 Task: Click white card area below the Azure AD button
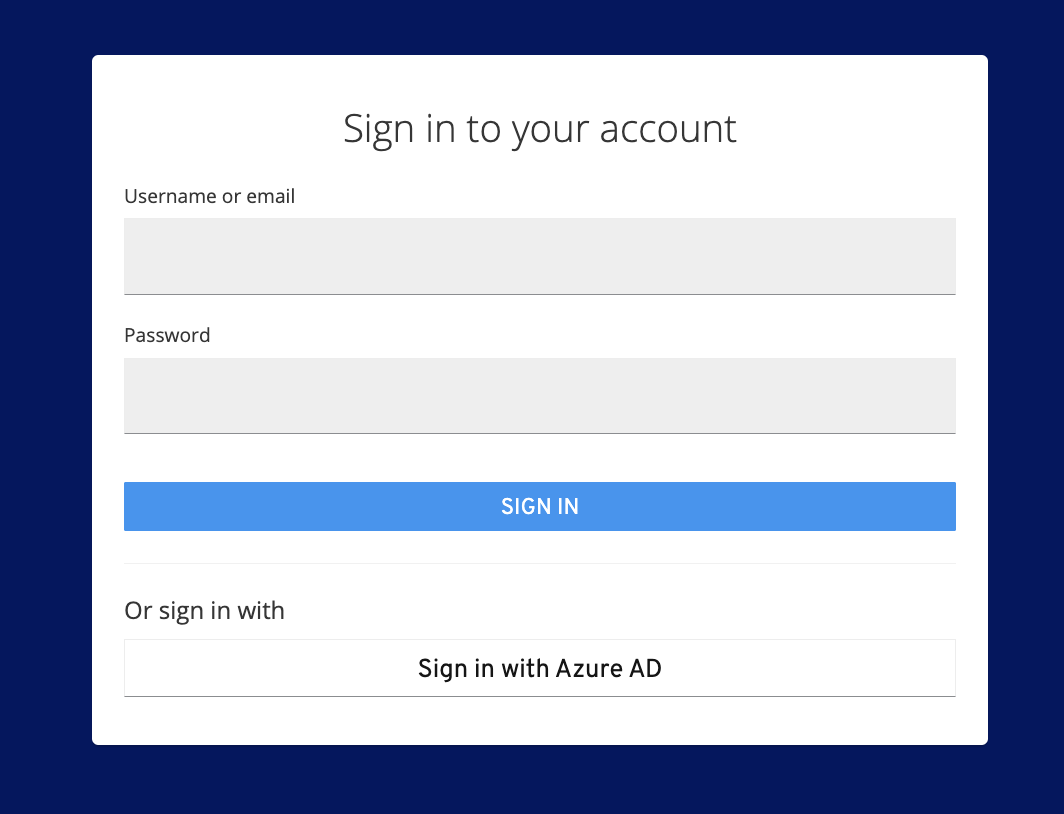tap(539, 721)
